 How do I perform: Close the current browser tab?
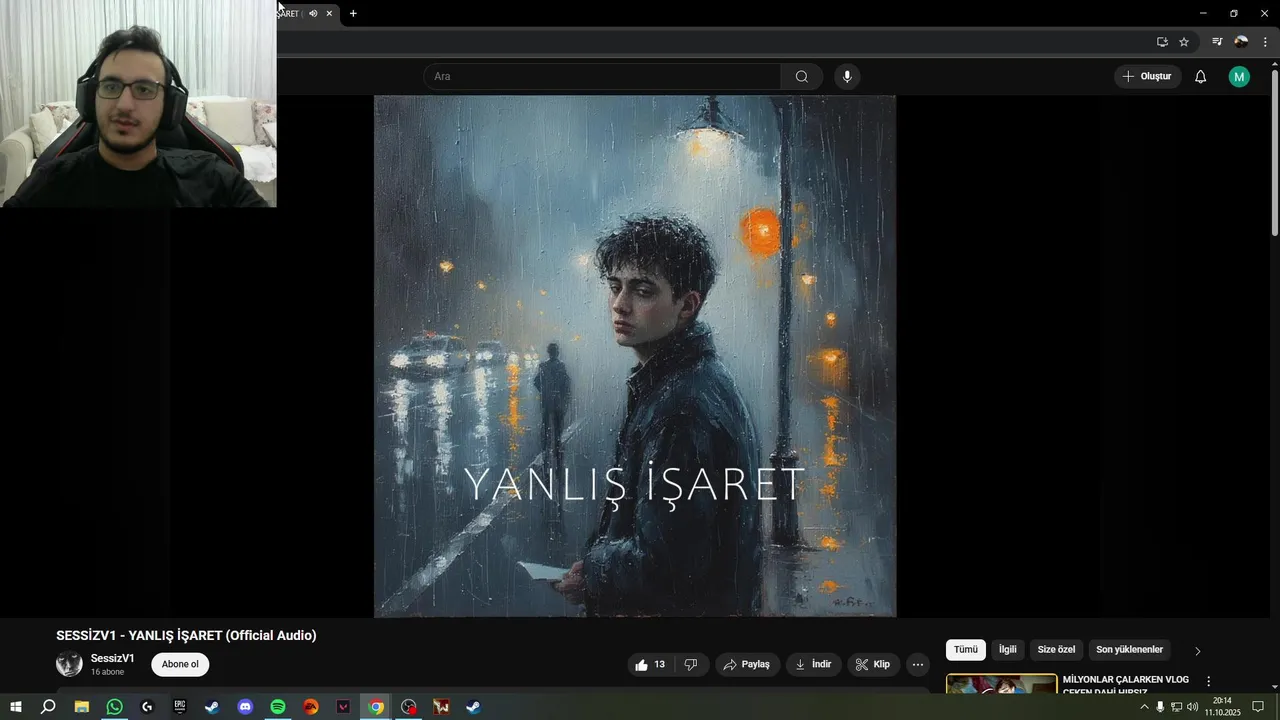(x=329, y=13)
